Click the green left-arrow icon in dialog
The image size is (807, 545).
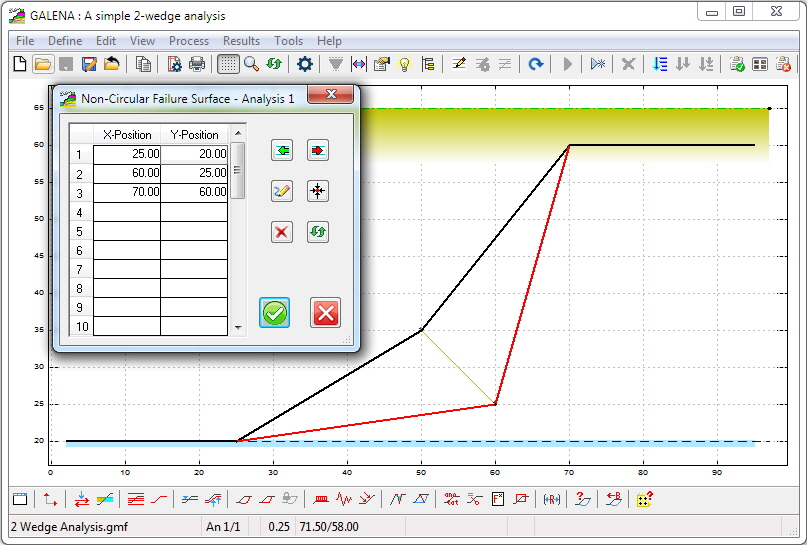(282, 150)
